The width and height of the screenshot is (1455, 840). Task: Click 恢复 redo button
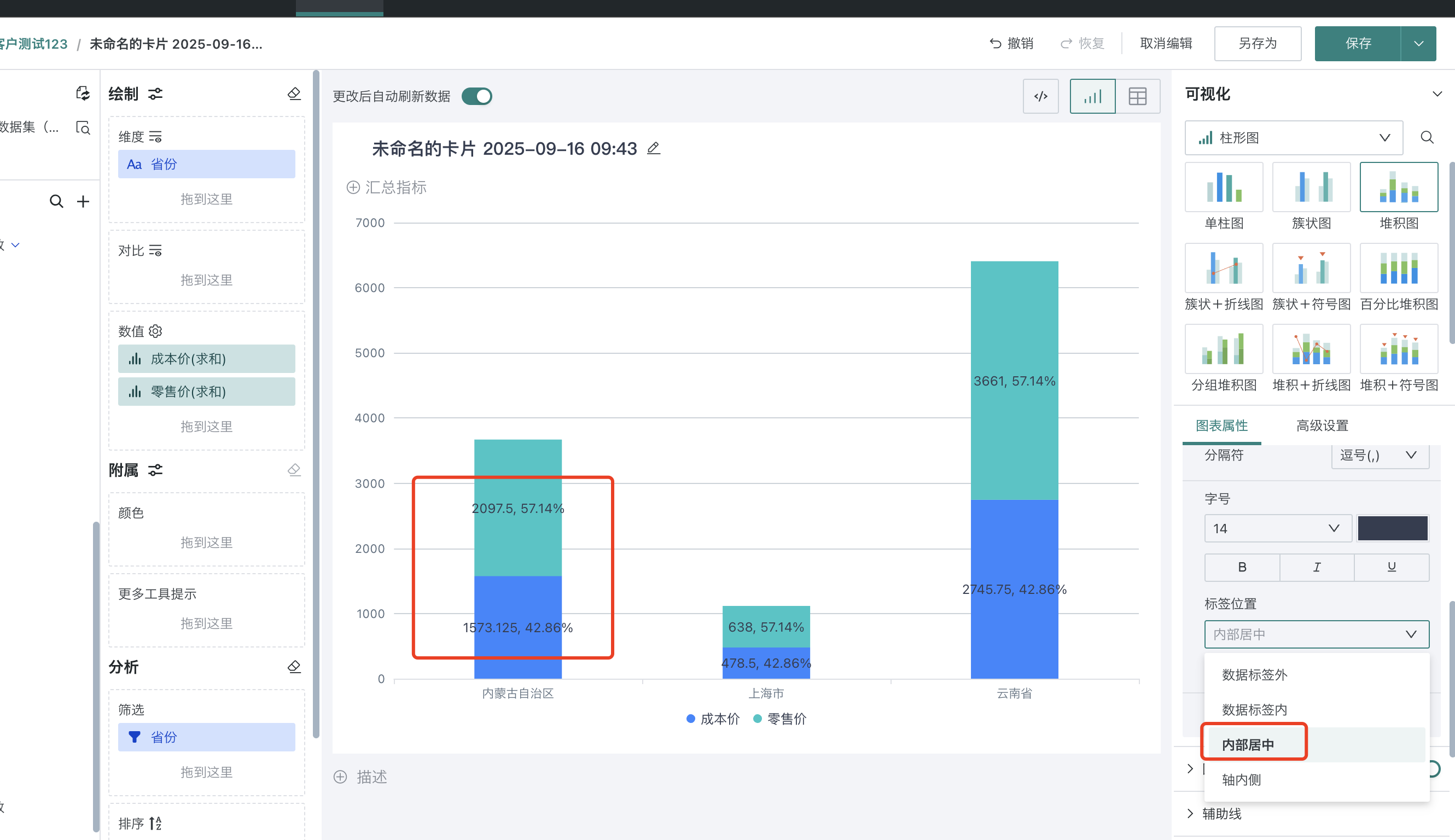(x=1082, y=43)
